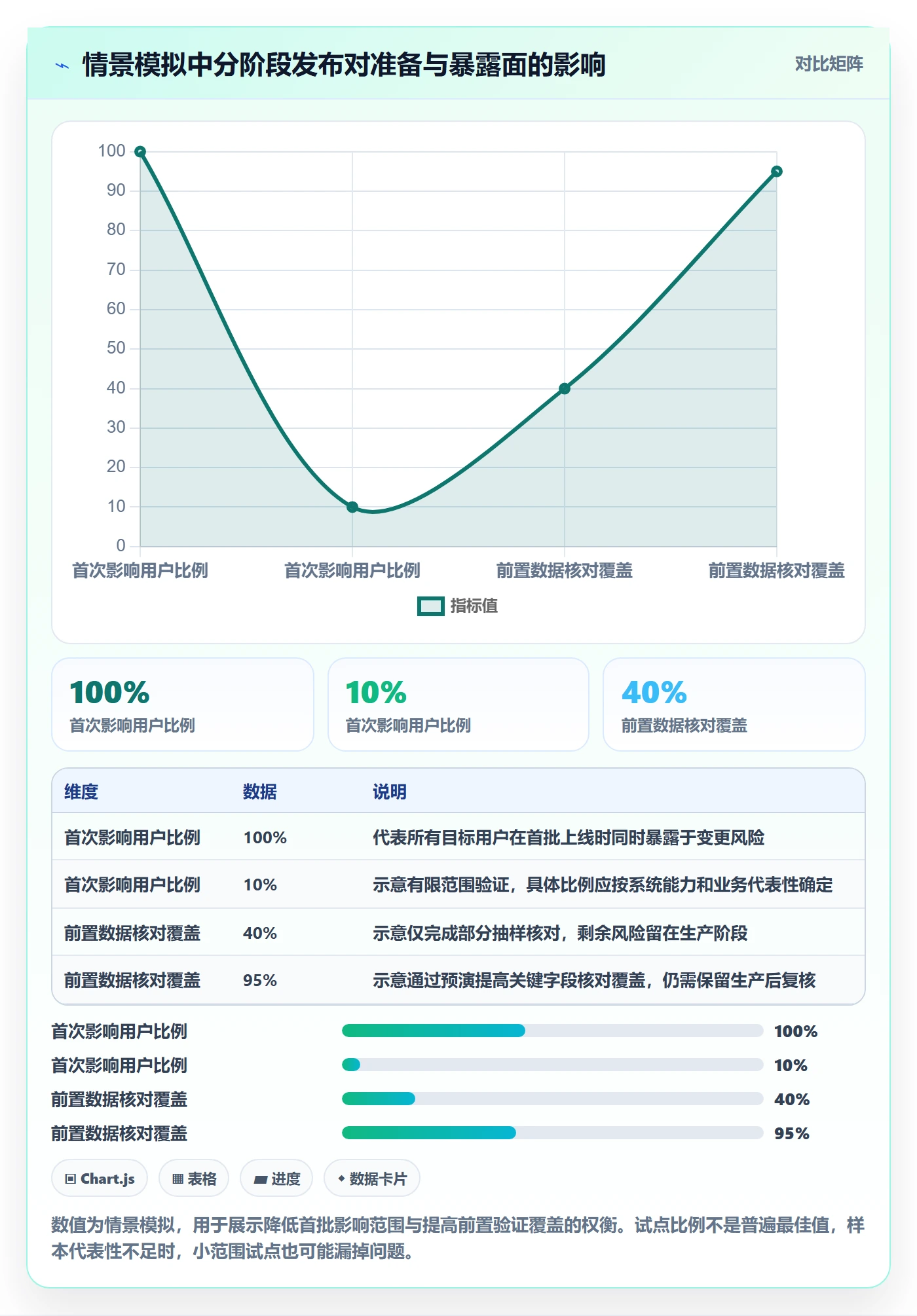
Task: Click the y-axis tick label 50
Action: click(116, 348)
